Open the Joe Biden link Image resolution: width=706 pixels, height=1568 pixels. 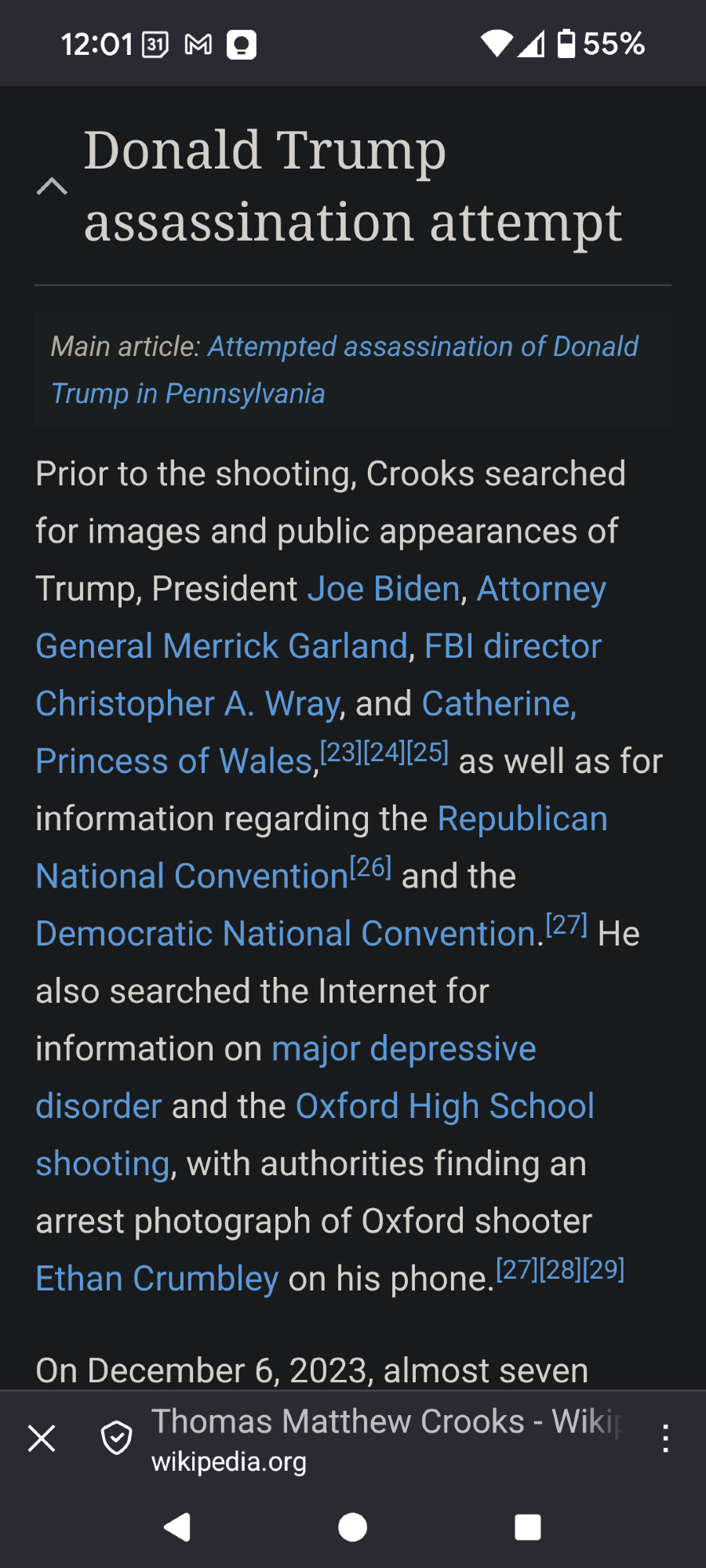[383, 589]
